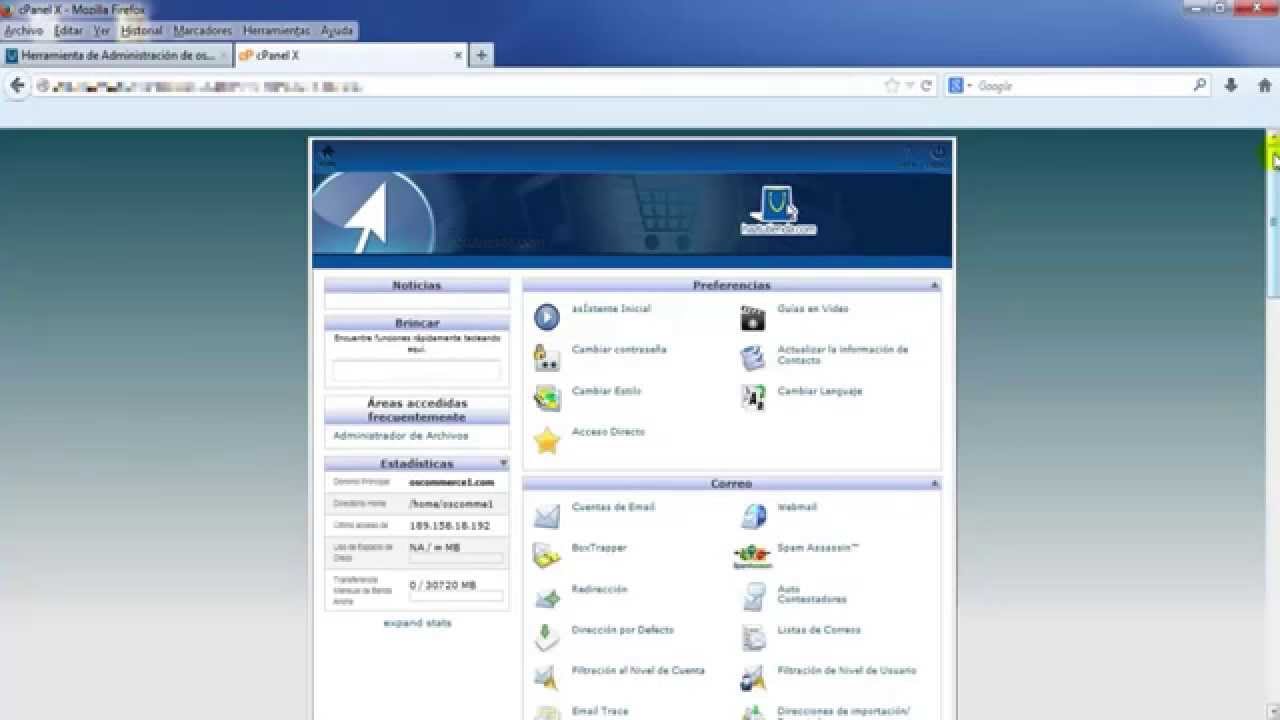Screen dimensions: 1280x720
Task: Open the URL history dropdown arrow
Action: [910, 86]
